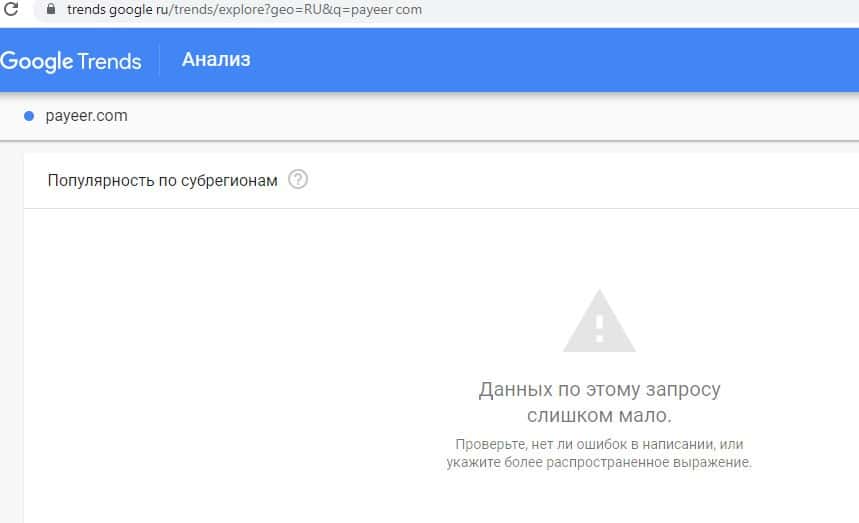This screenshot has width=859, height=523.
Task: Click the blue dot beside payeer.com
Action: click(29, 116)
